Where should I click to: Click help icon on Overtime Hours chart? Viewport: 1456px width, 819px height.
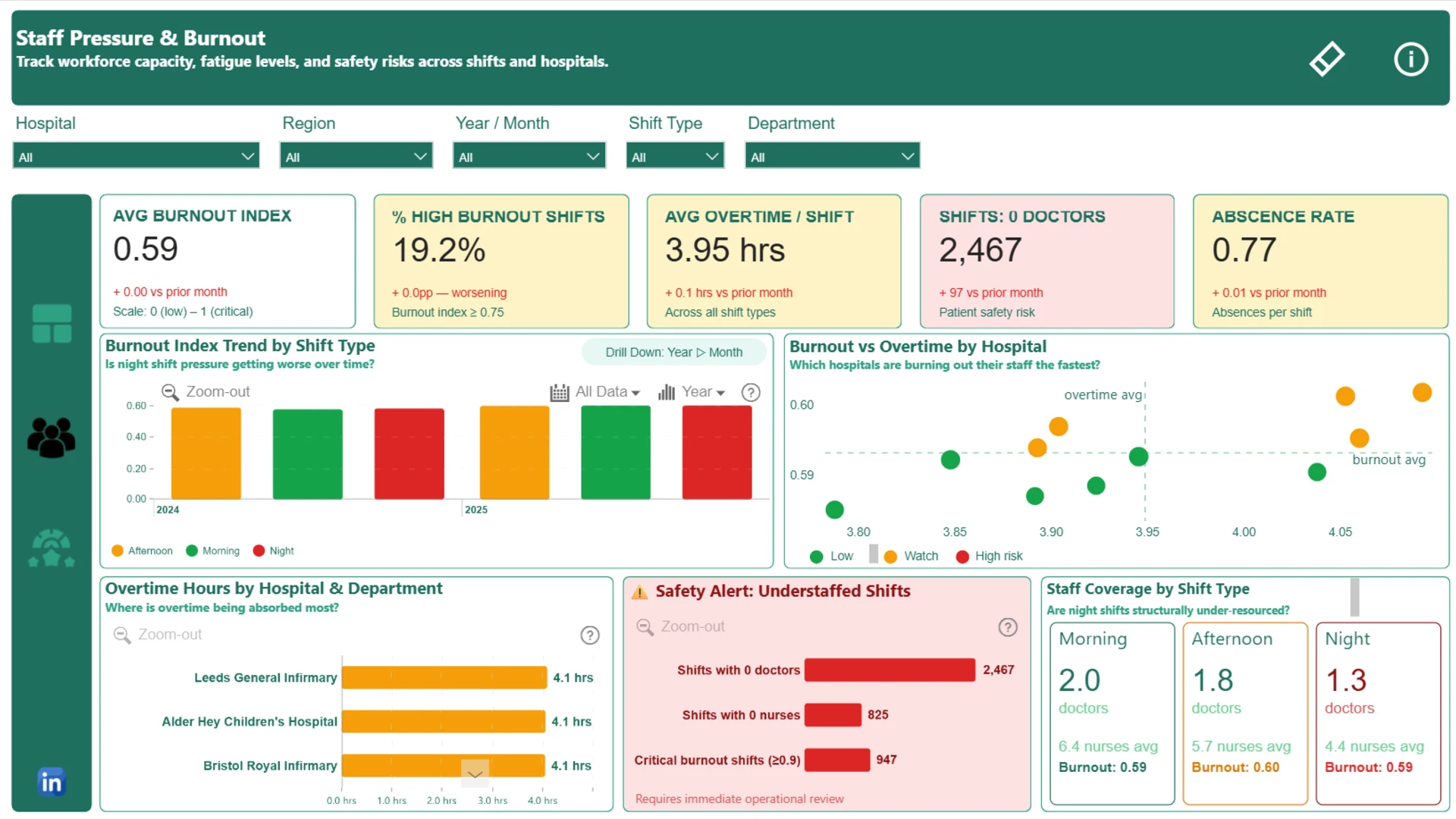(590, 635)
